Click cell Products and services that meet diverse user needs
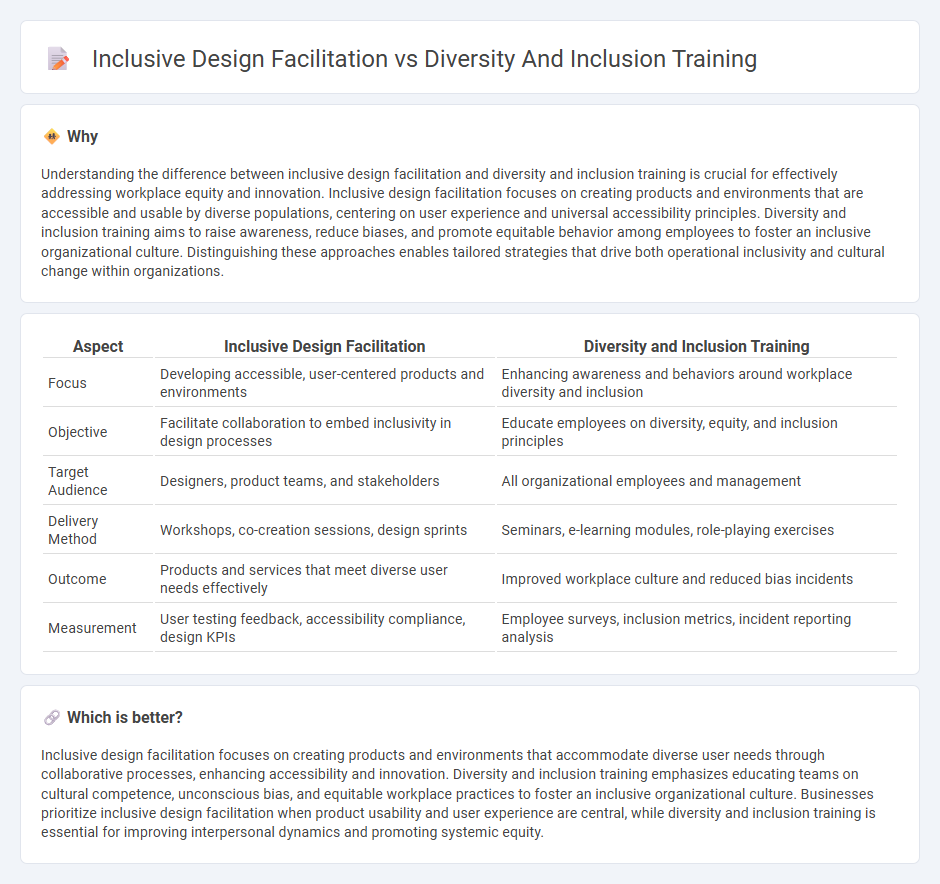Image resolution: width=940 pixels, height=884 pixels. coord(325,580)
